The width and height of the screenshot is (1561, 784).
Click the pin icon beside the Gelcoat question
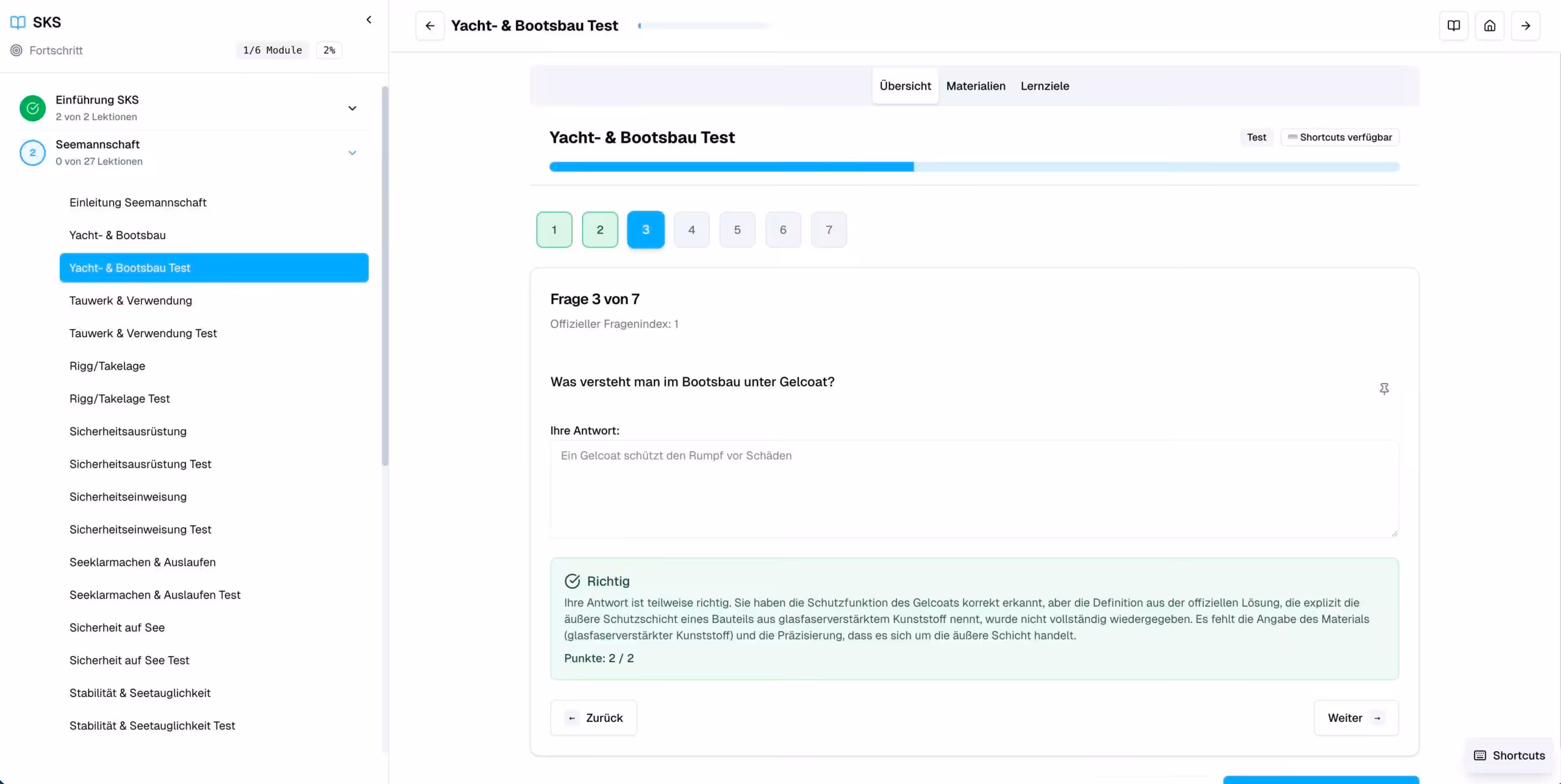(1384, 388)
